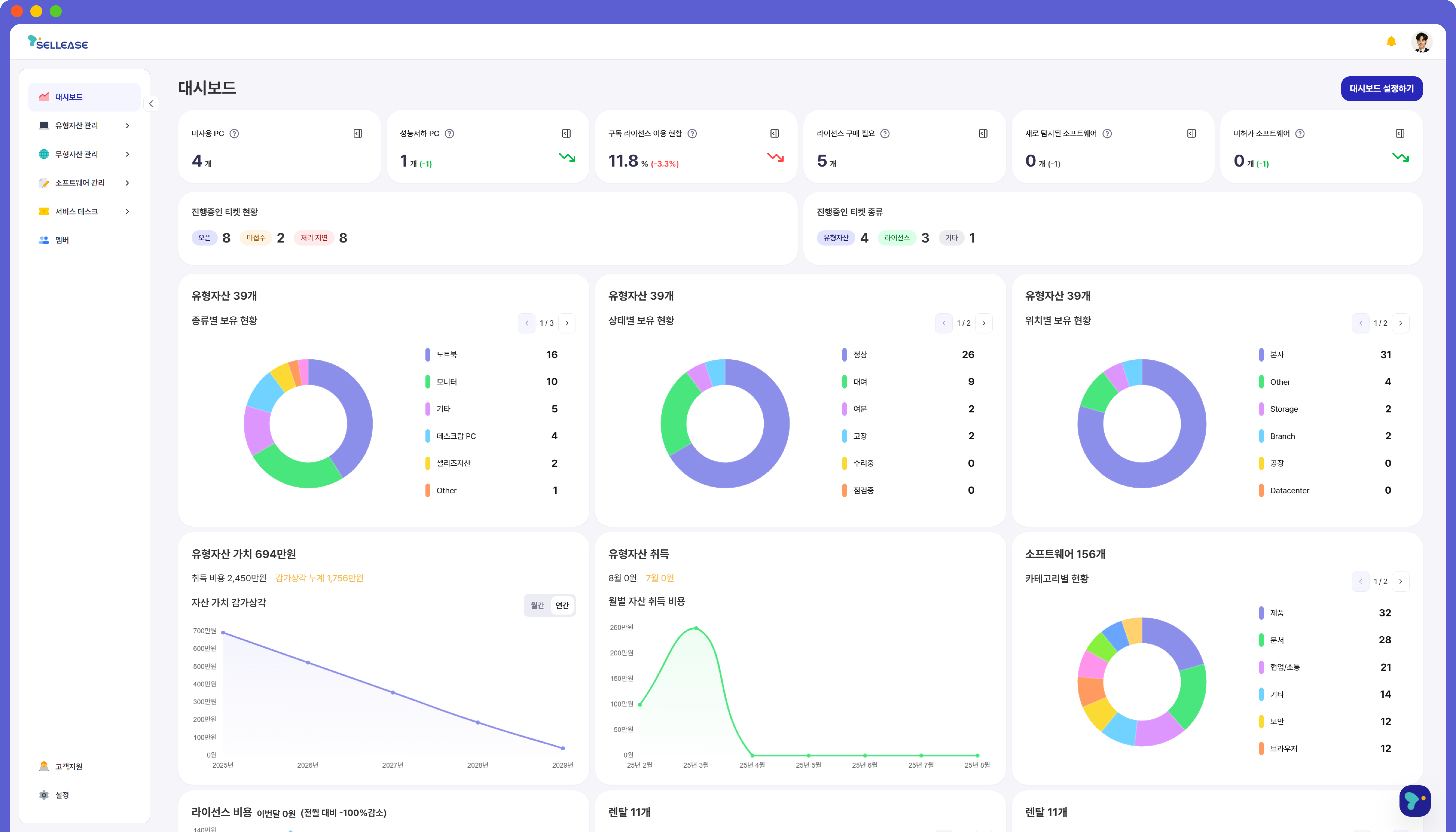Show help for 구독 라이선스 이용 현황
The width and height of the screenshot is (1456, 832).
pyautogui.click(x=692, y=134)
